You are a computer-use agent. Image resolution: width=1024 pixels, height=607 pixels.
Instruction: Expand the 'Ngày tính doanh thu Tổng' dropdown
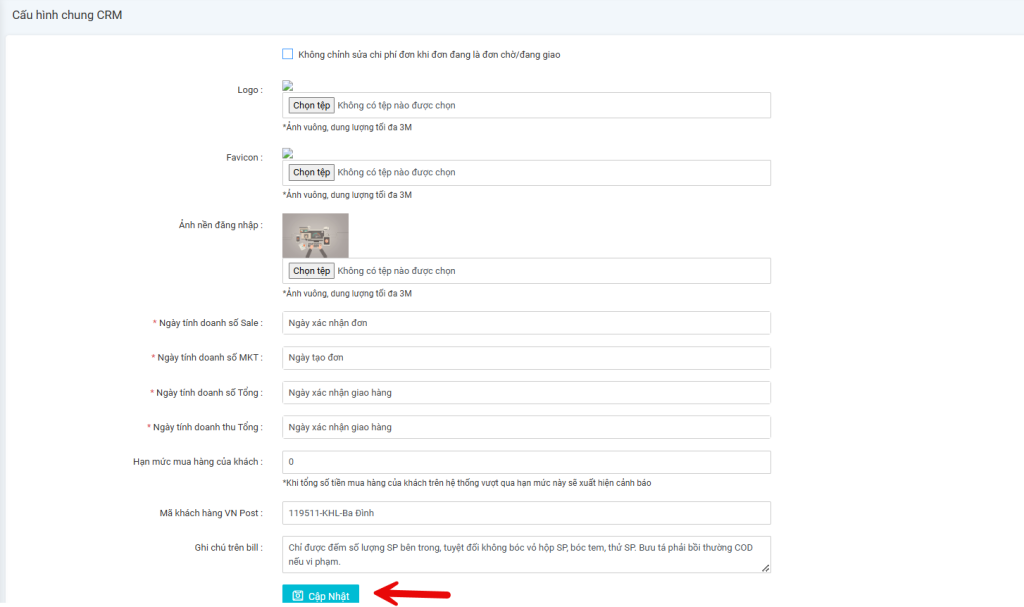526,427
